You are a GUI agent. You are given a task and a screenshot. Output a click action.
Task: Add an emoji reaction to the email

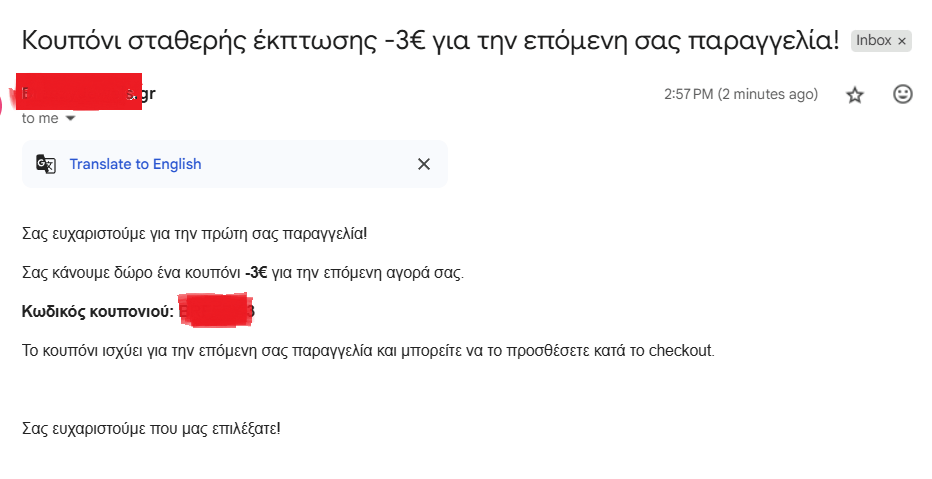[x=902, y=95]
